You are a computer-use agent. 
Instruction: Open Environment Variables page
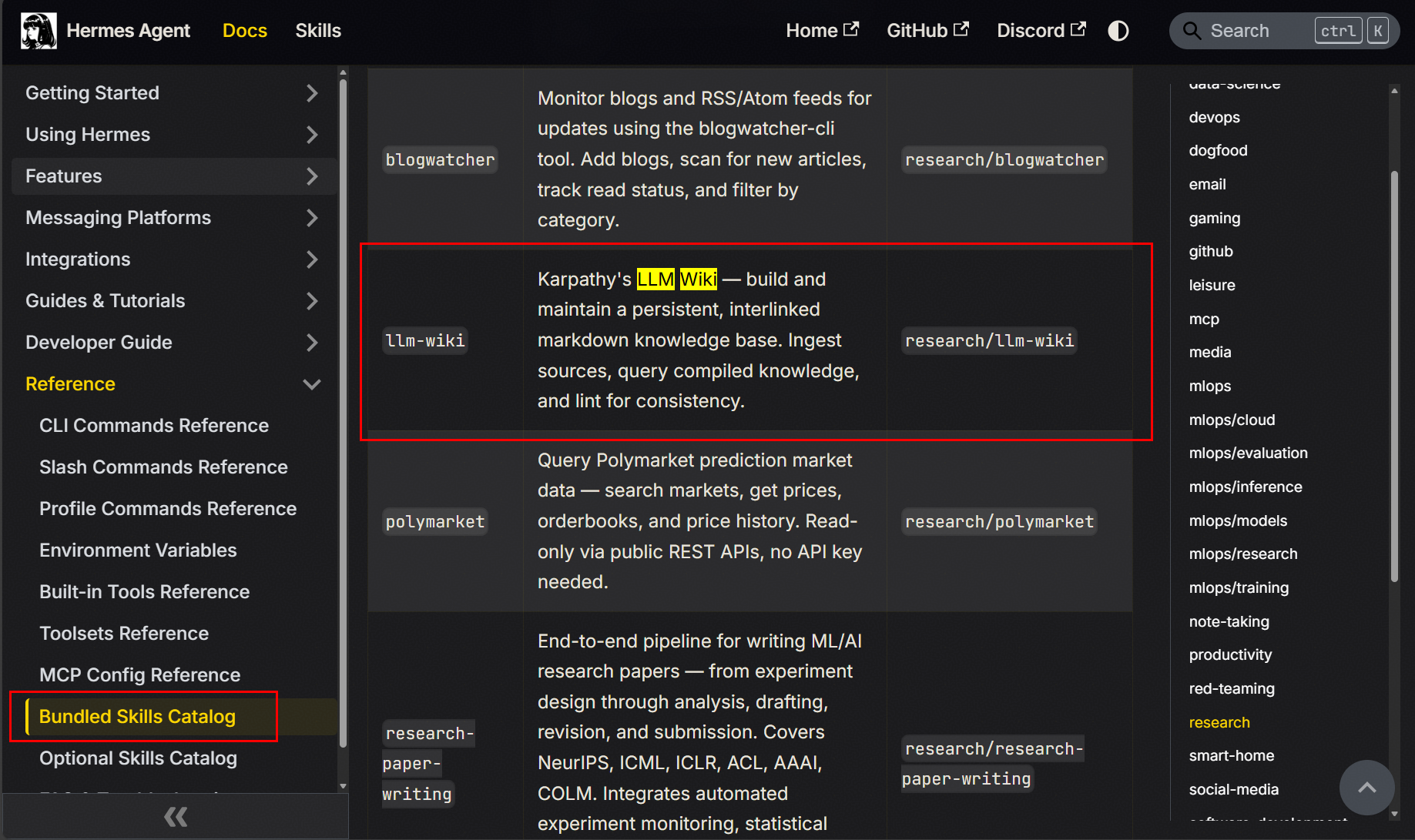(x=138, y=551)
